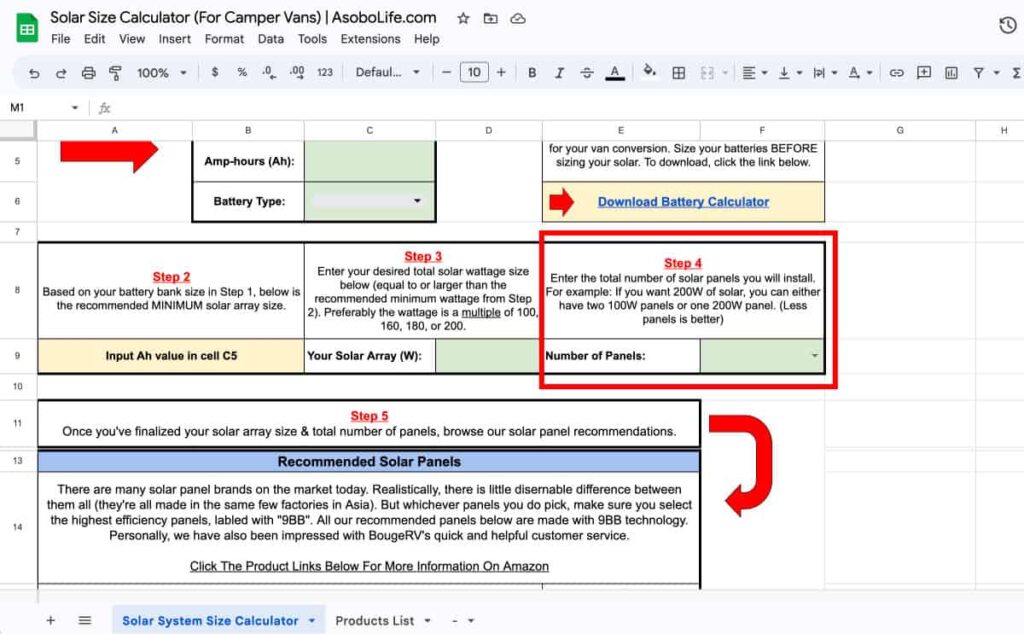Screen dimensions: 1024x634
Task: Open the Battery Type dropdown cell
Action: (x=370, y=202)
